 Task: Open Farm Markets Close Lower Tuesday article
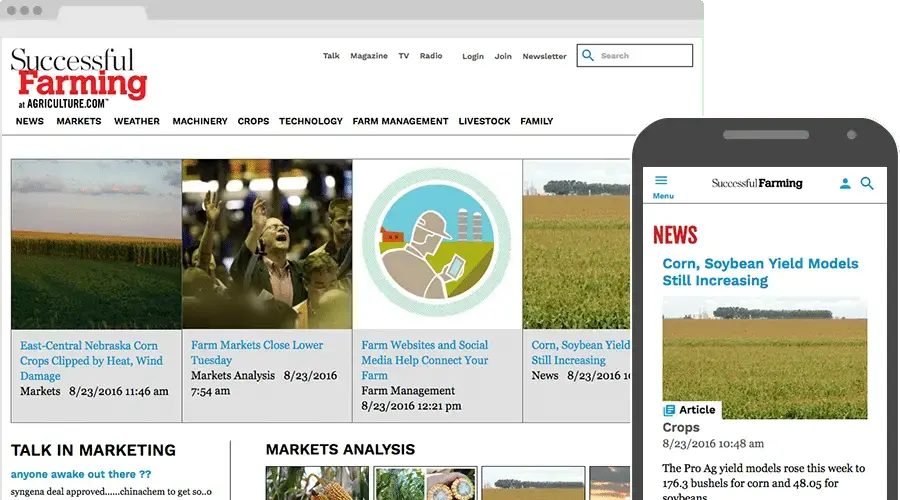point(257,352)
